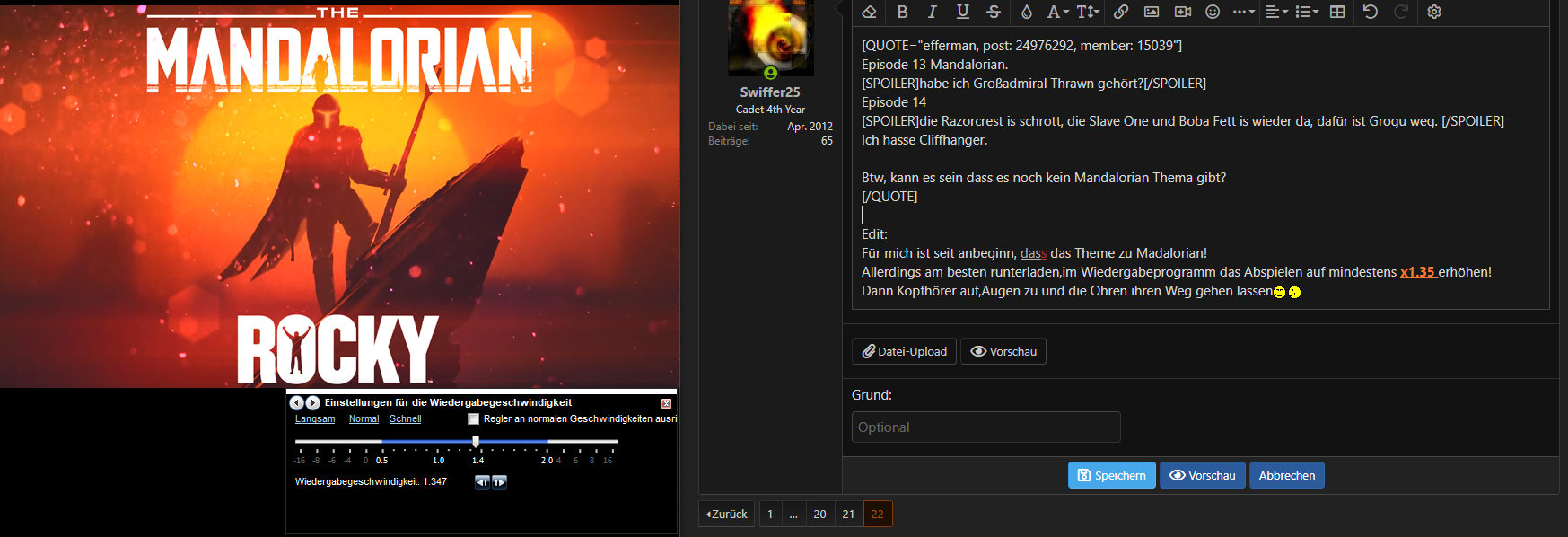Click the message editor text area
Viewport: 1568px width, 537px height.
[x=1201, y=168]
